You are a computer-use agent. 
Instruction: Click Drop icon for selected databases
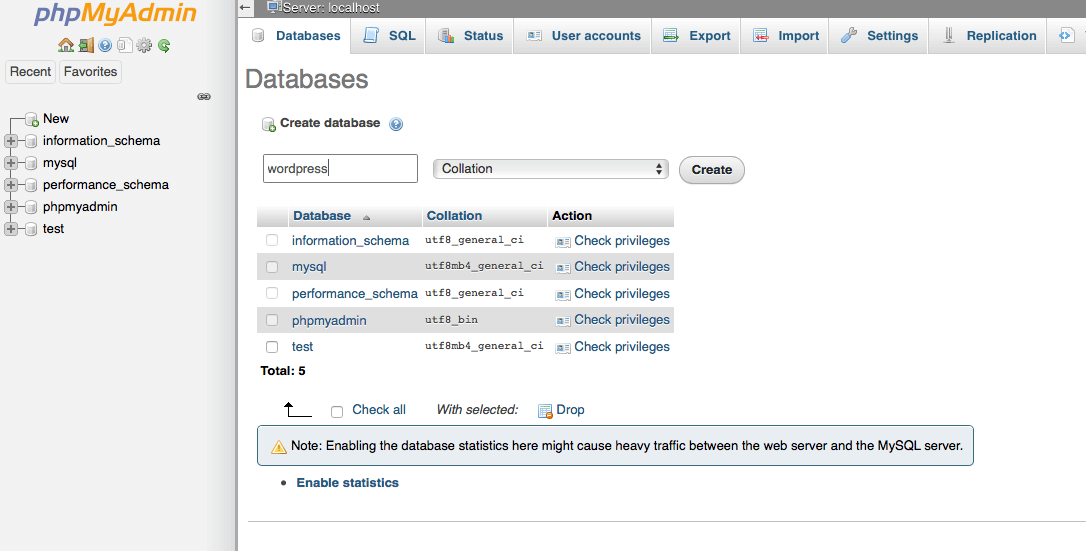(x=545, y=410)
